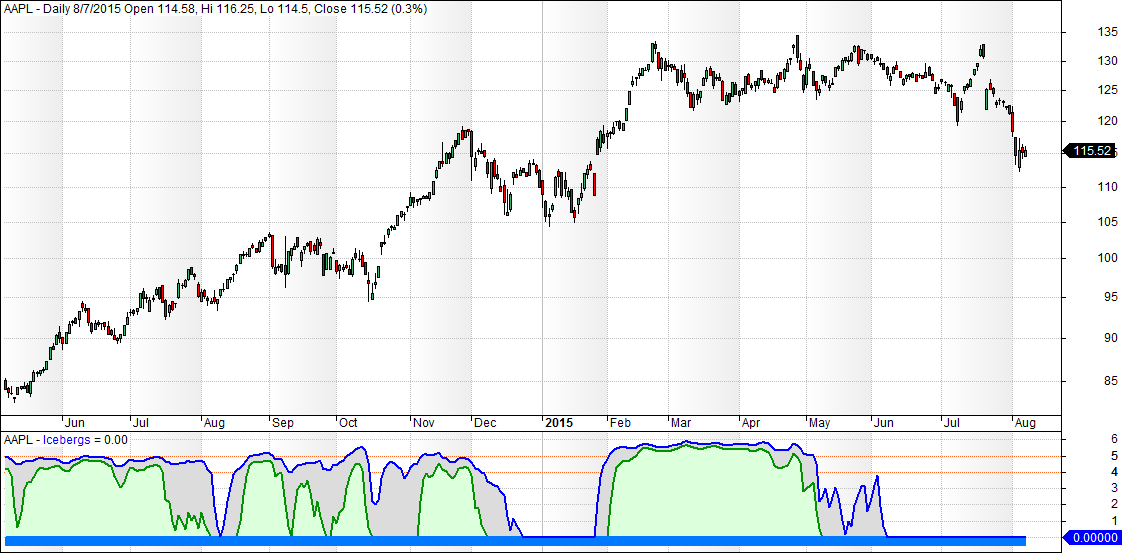This screenshot has width=1122, height=553.
Task: Select the Feb label on time axis
Action: pos(620,423)
